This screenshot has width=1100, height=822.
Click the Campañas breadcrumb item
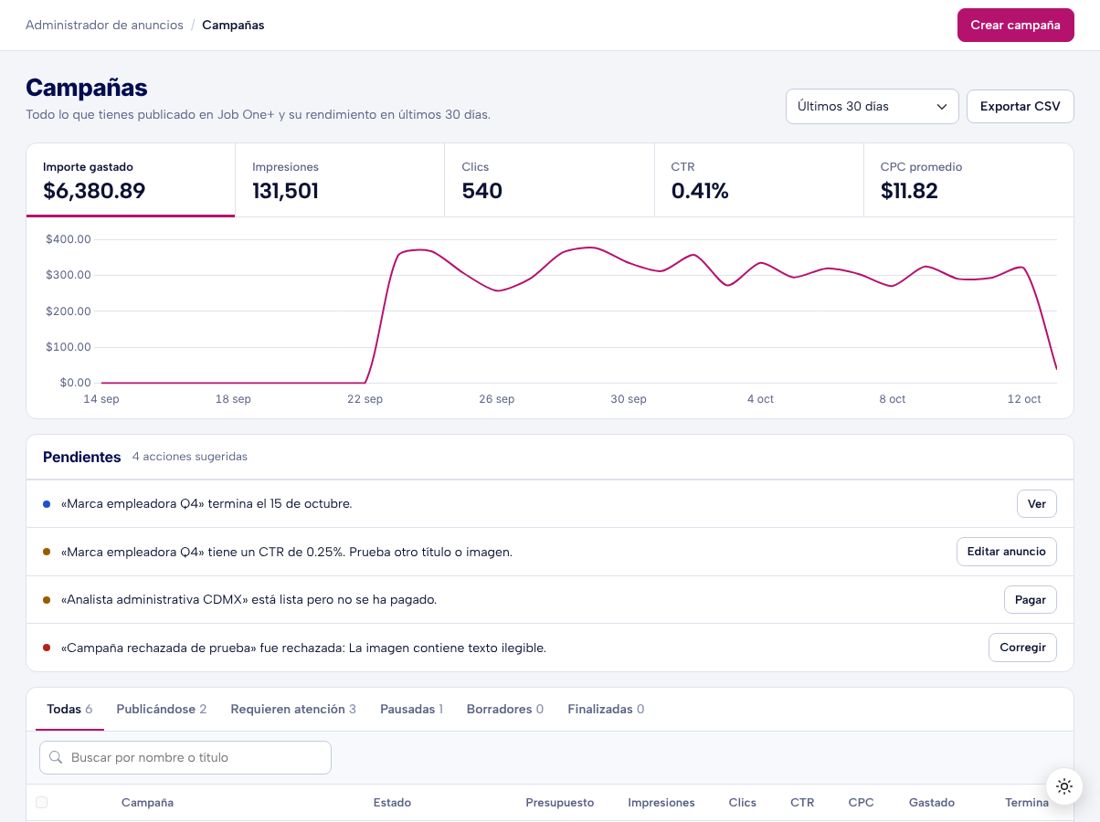click(233, 25)
